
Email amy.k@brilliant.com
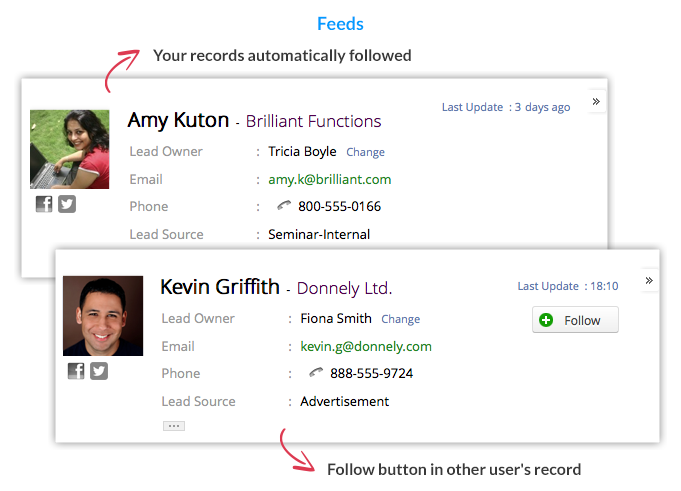click(330, 180)
